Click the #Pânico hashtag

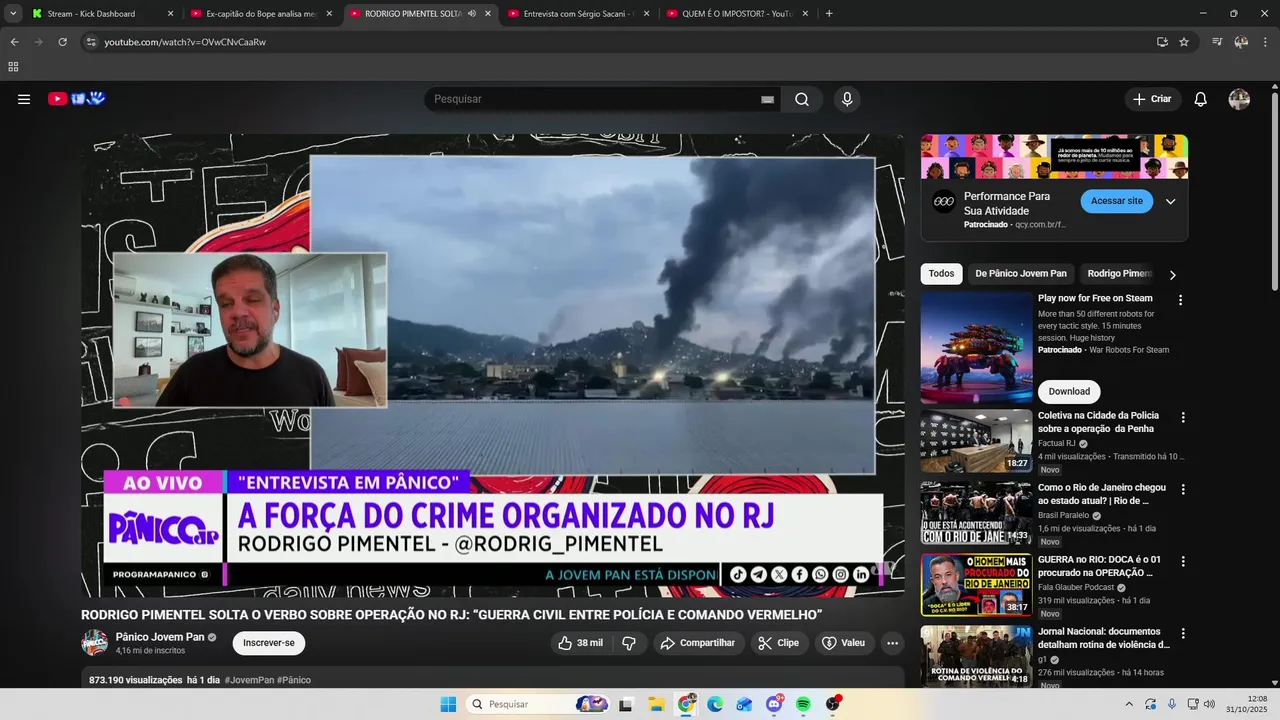[294, 680]
